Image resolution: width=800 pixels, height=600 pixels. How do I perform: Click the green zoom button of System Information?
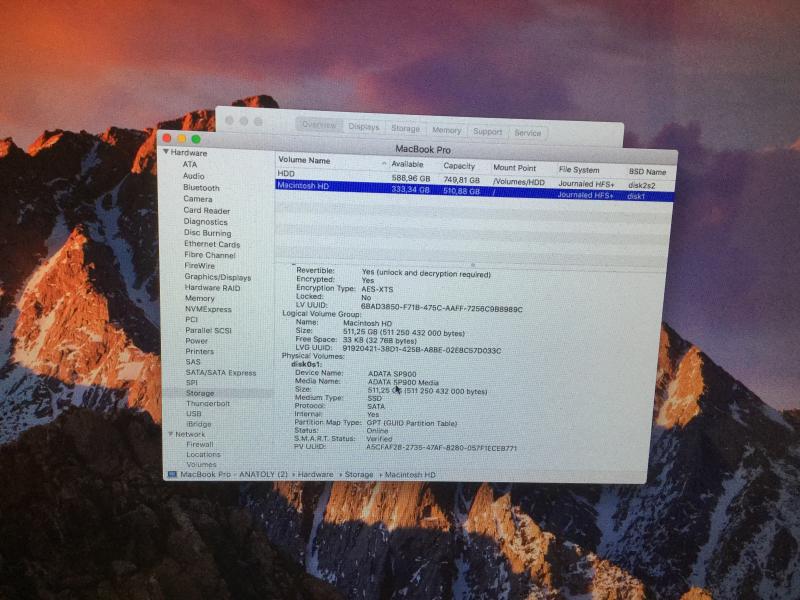(x=196, y=139)
